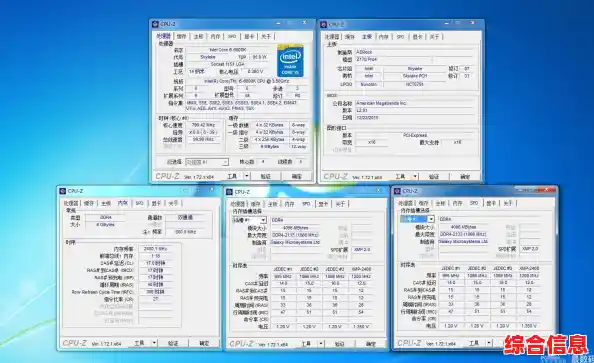Switch to the SPD tab in the memory window
The image size is (594, 363).
pyautogui.click(x=139, y=203)
